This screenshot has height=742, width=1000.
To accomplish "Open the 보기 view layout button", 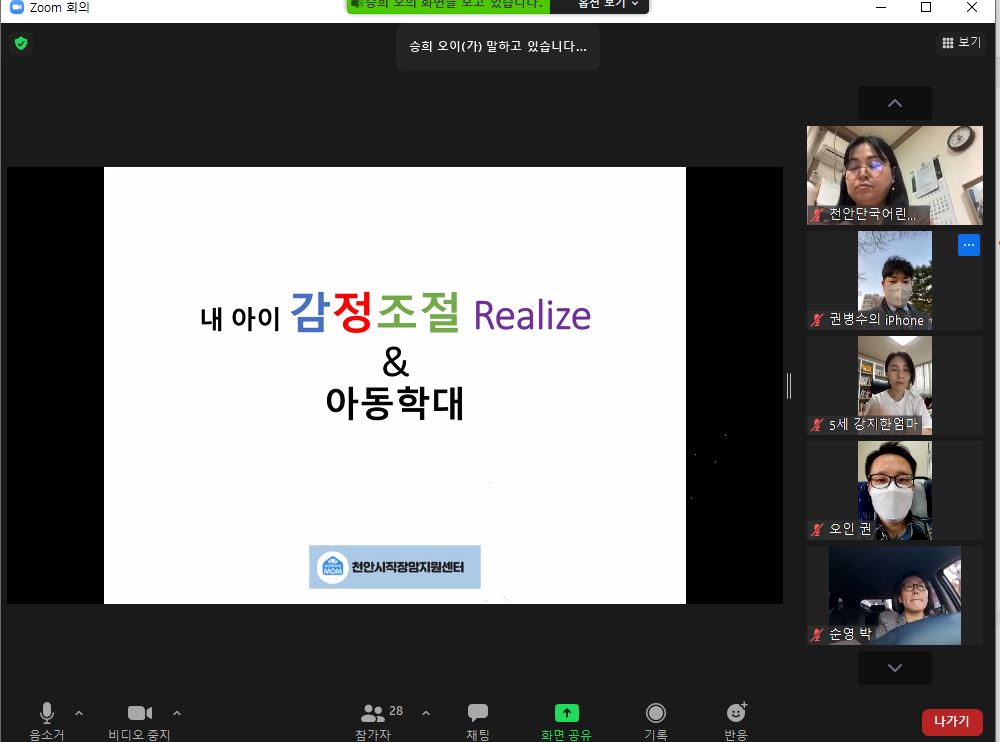I will pyautogui.click(x=961, y=43).
